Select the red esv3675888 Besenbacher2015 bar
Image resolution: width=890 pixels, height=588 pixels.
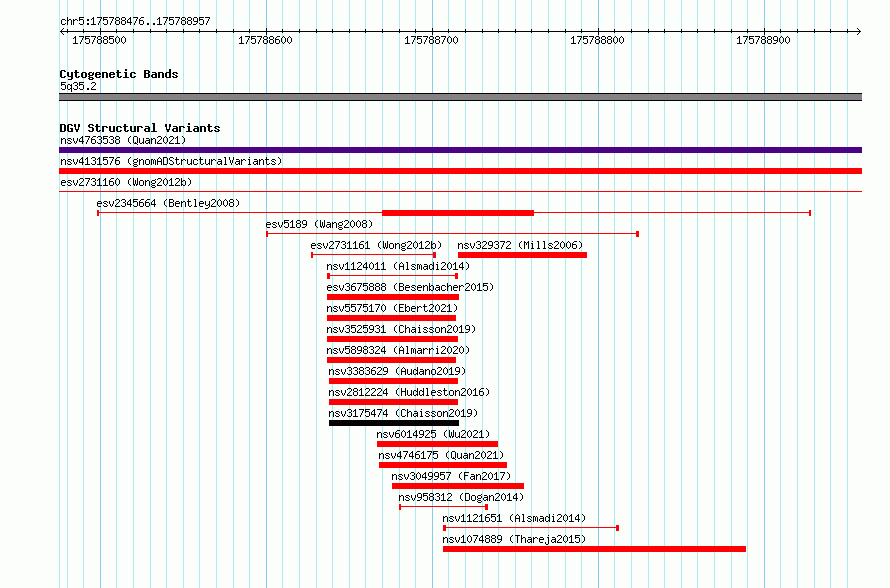393,297
